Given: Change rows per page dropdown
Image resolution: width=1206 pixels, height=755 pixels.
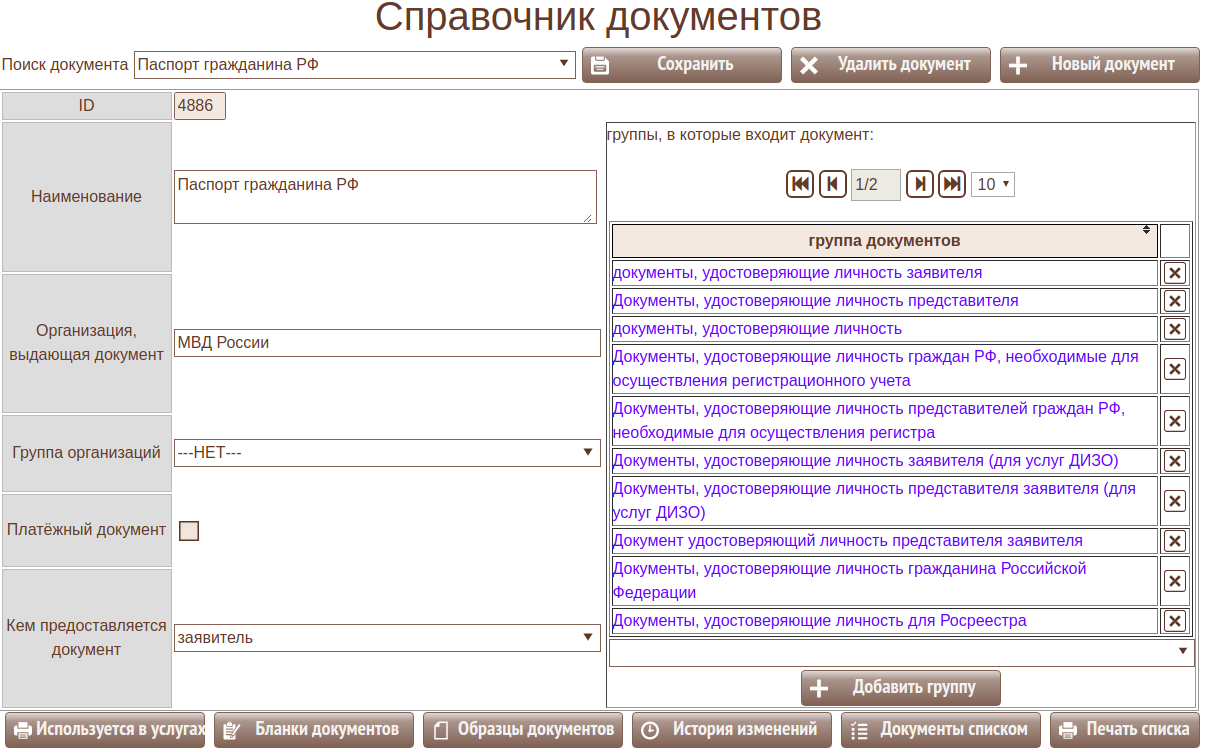Looking at the screenshot, I should [992, 184].
